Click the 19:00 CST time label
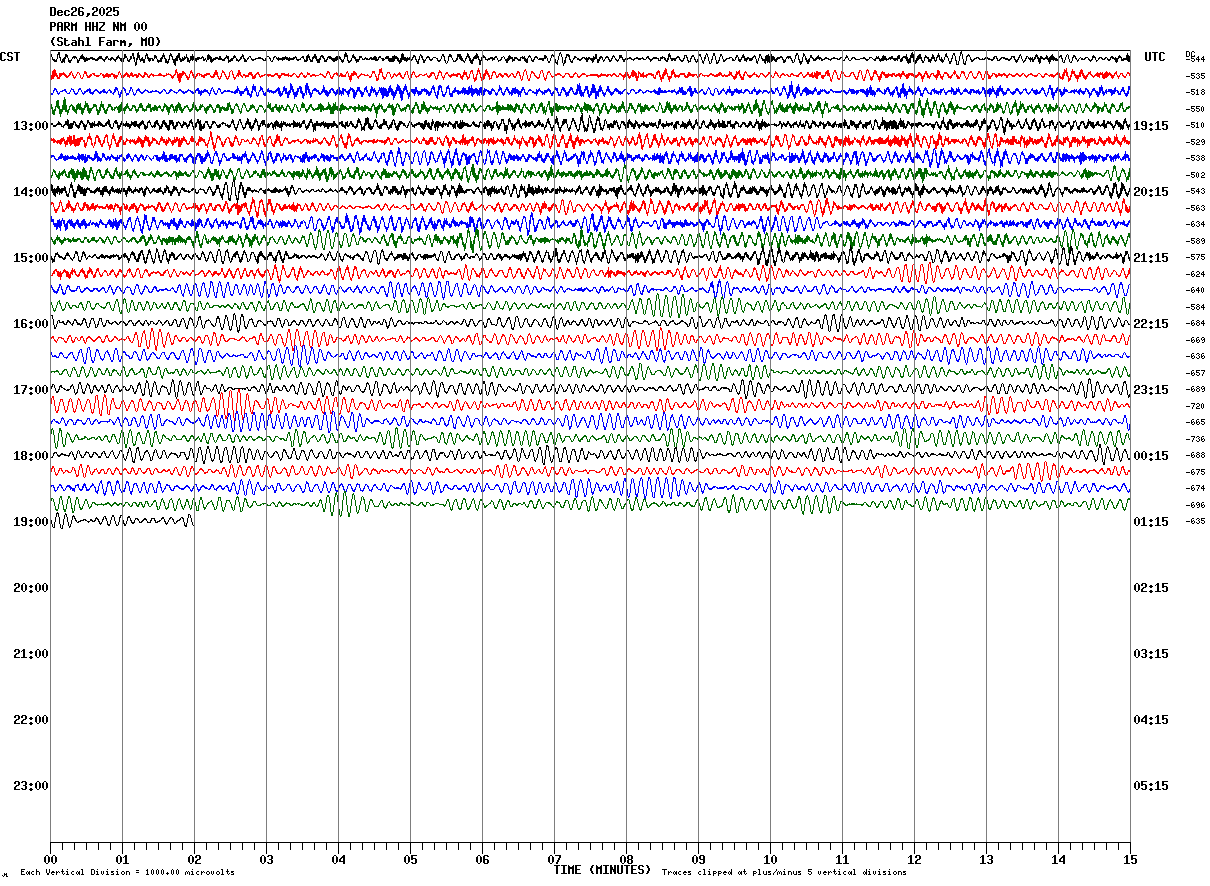This screenshot has width=1210, height=886. pos(31,522)
